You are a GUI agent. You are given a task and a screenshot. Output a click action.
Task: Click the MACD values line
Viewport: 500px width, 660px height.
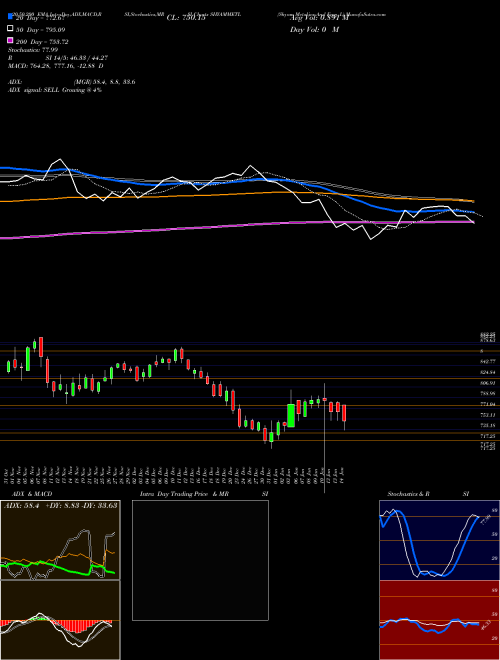coord(56,66)
